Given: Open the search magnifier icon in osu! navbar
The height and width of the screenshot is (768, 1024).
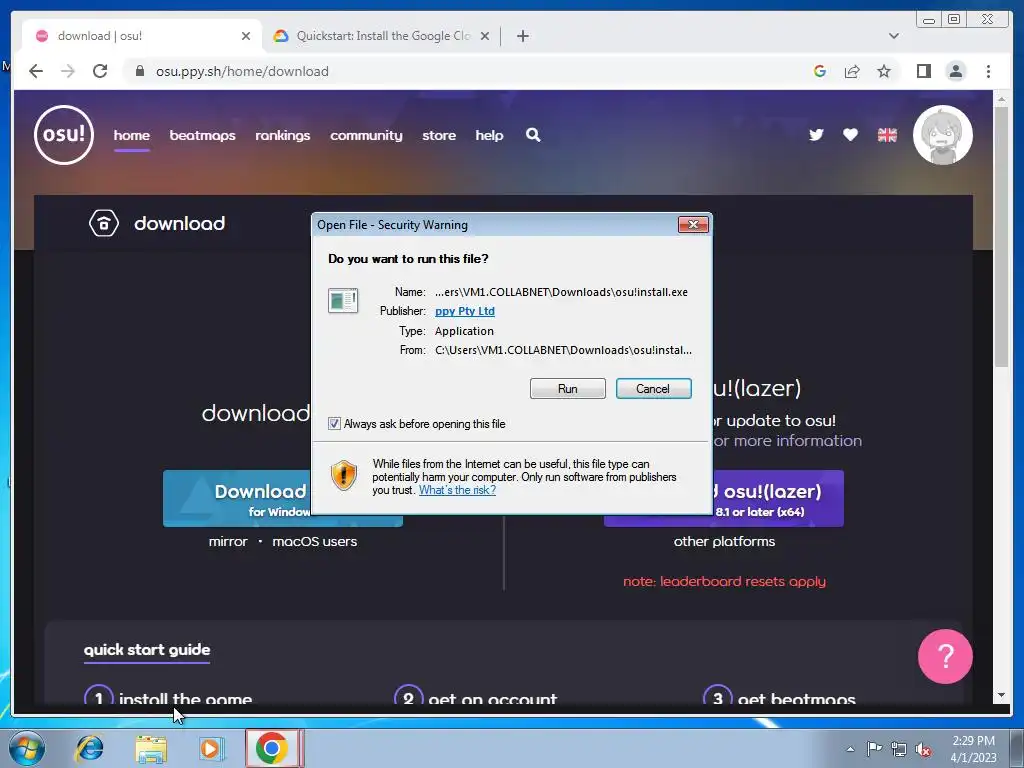Looking at the screenshot, I should [x=533, y=135].
